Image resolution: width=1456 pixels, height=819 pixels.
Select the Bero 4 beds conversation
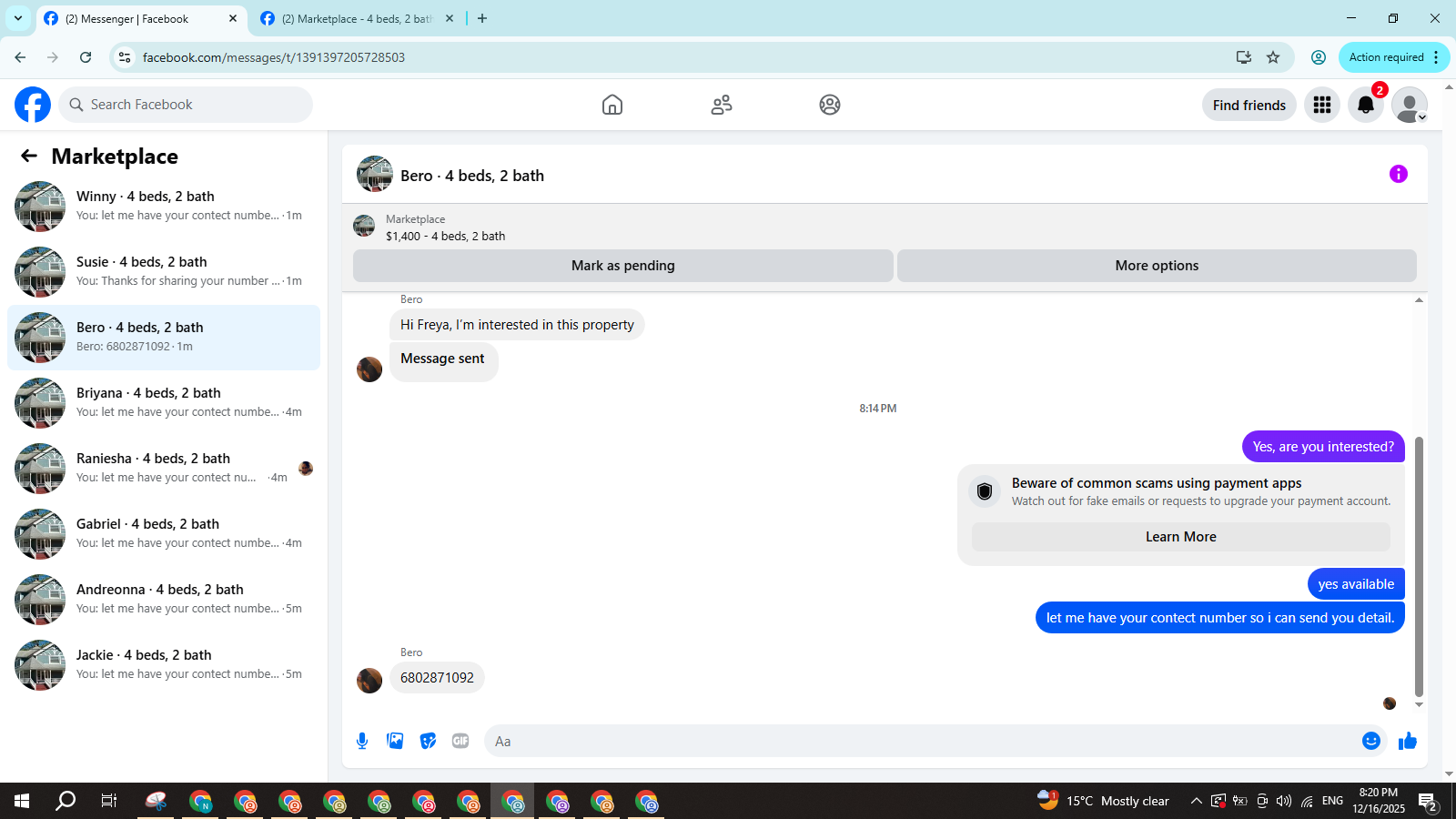164,338
